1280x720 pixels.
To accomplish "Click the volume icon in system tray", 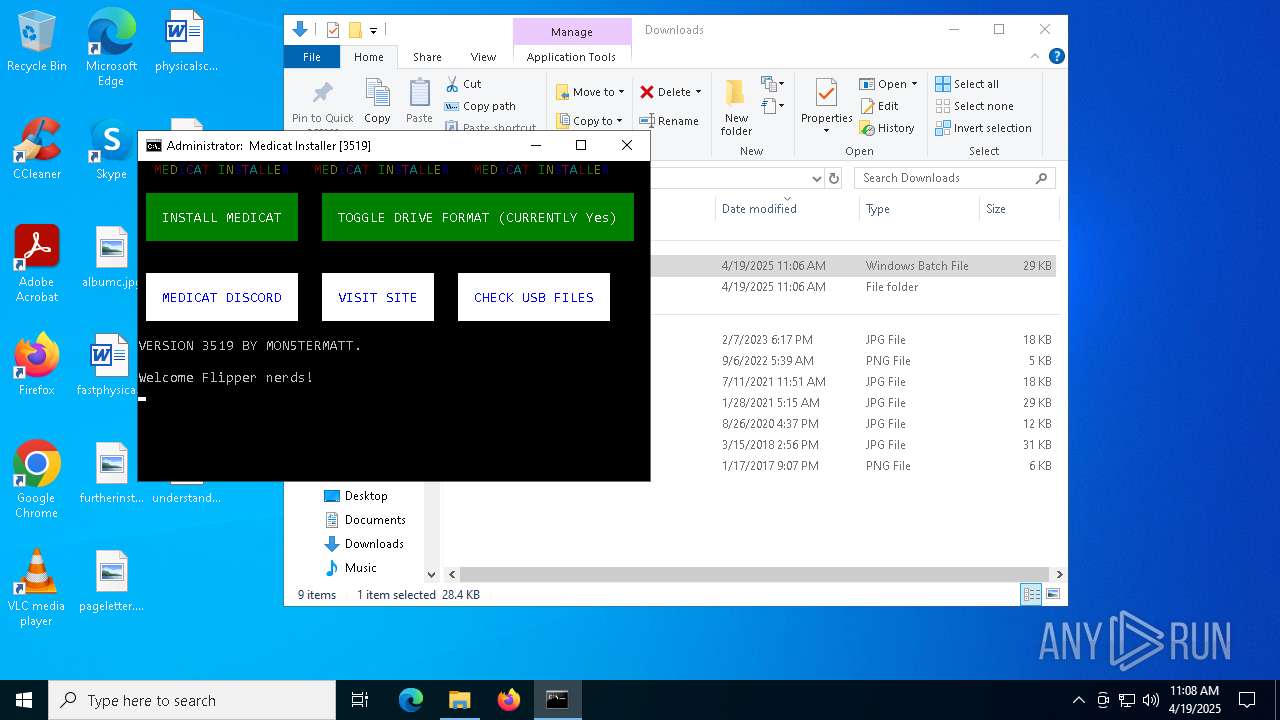I will pyautogui.click(x=1150, y=700).
